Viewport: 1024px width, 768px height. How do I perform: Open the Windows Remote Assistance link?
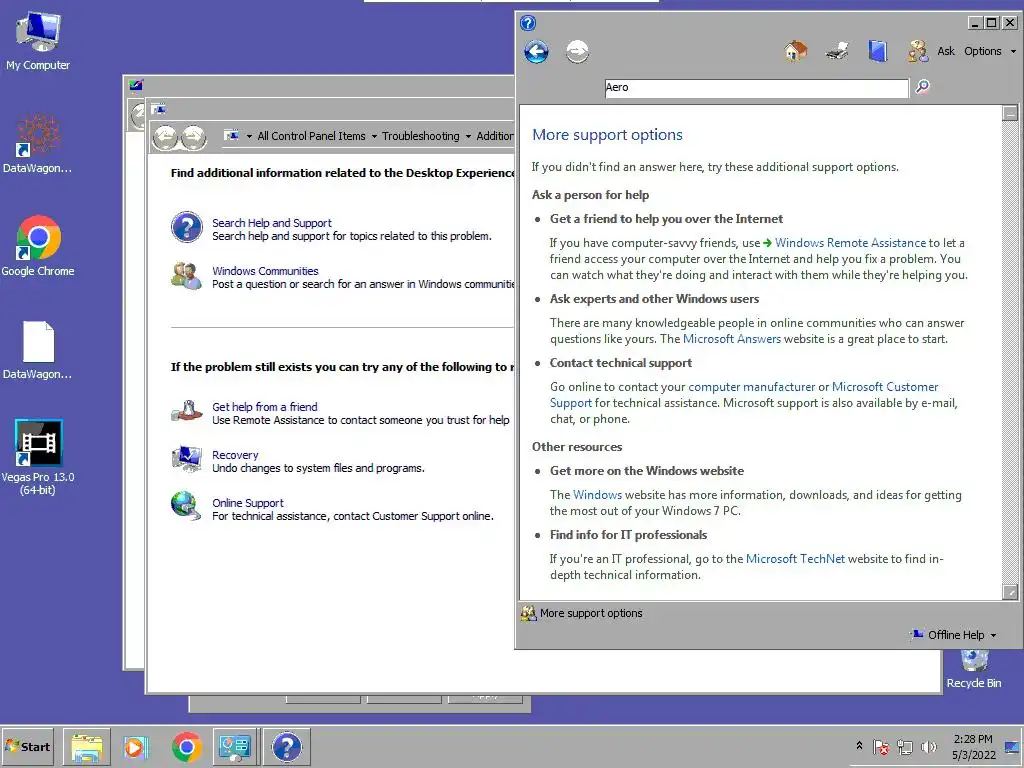pyautogui.click(x=850, y=243)
